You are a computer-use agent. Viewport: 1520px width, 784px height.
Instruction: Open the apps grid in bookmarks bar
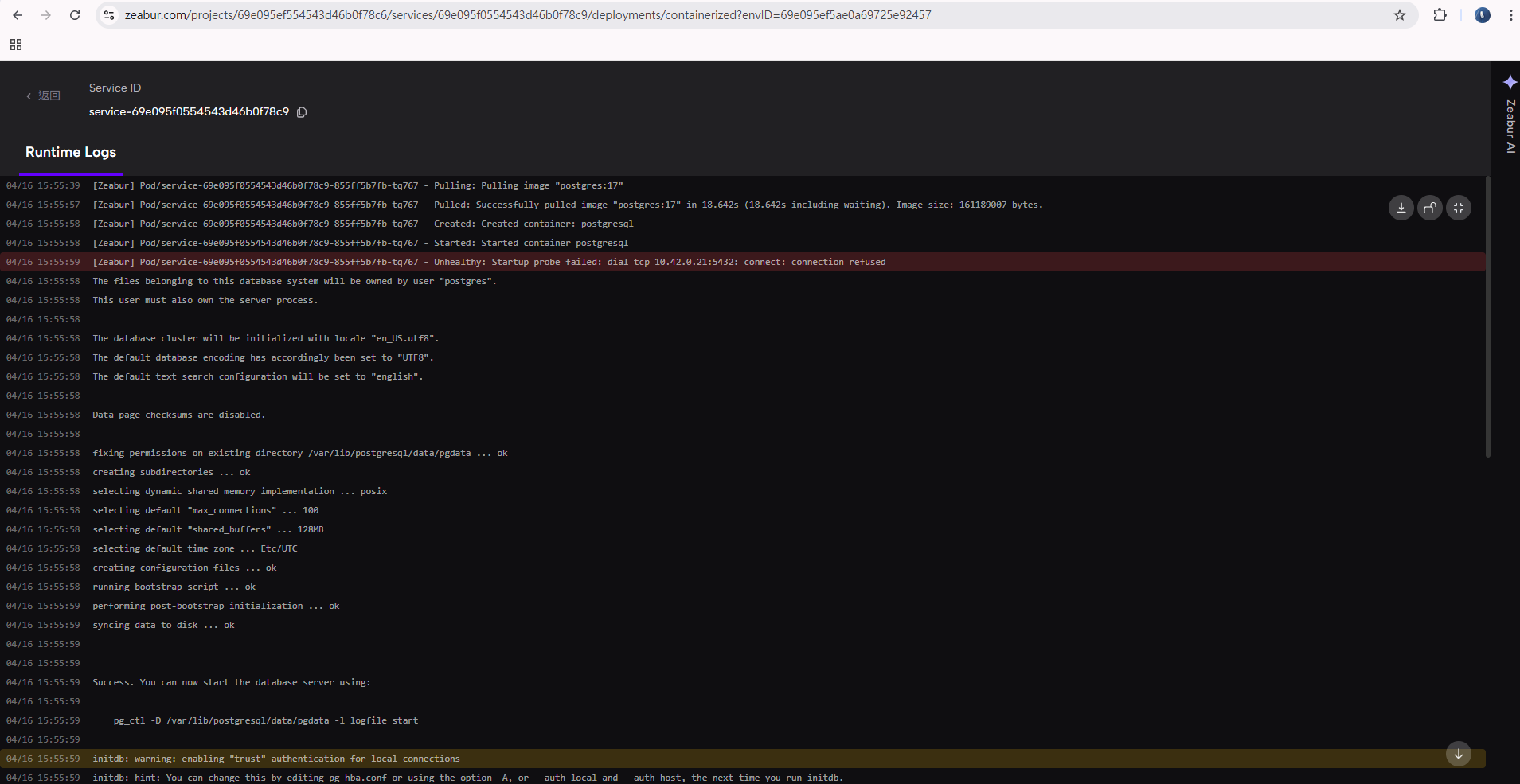tap(16, 45)
